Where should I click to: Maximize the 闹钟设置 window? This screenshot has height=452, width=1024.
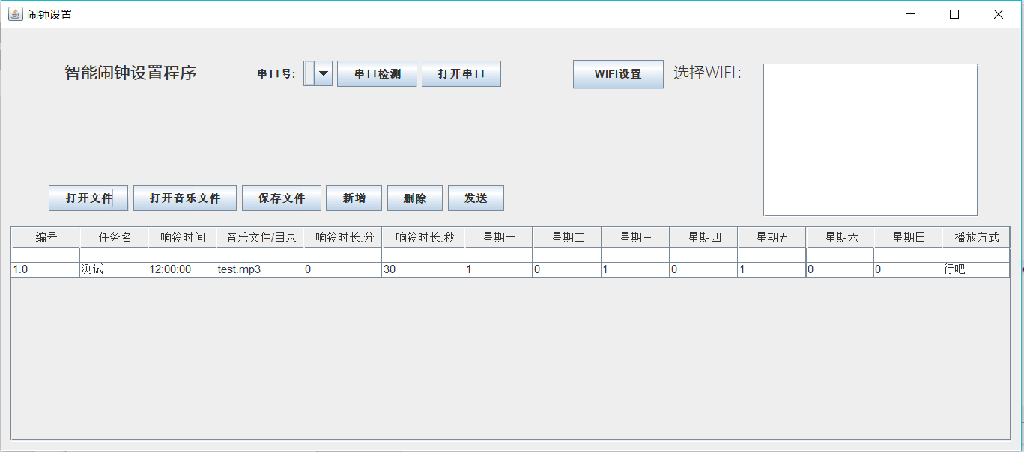(954, 14)
